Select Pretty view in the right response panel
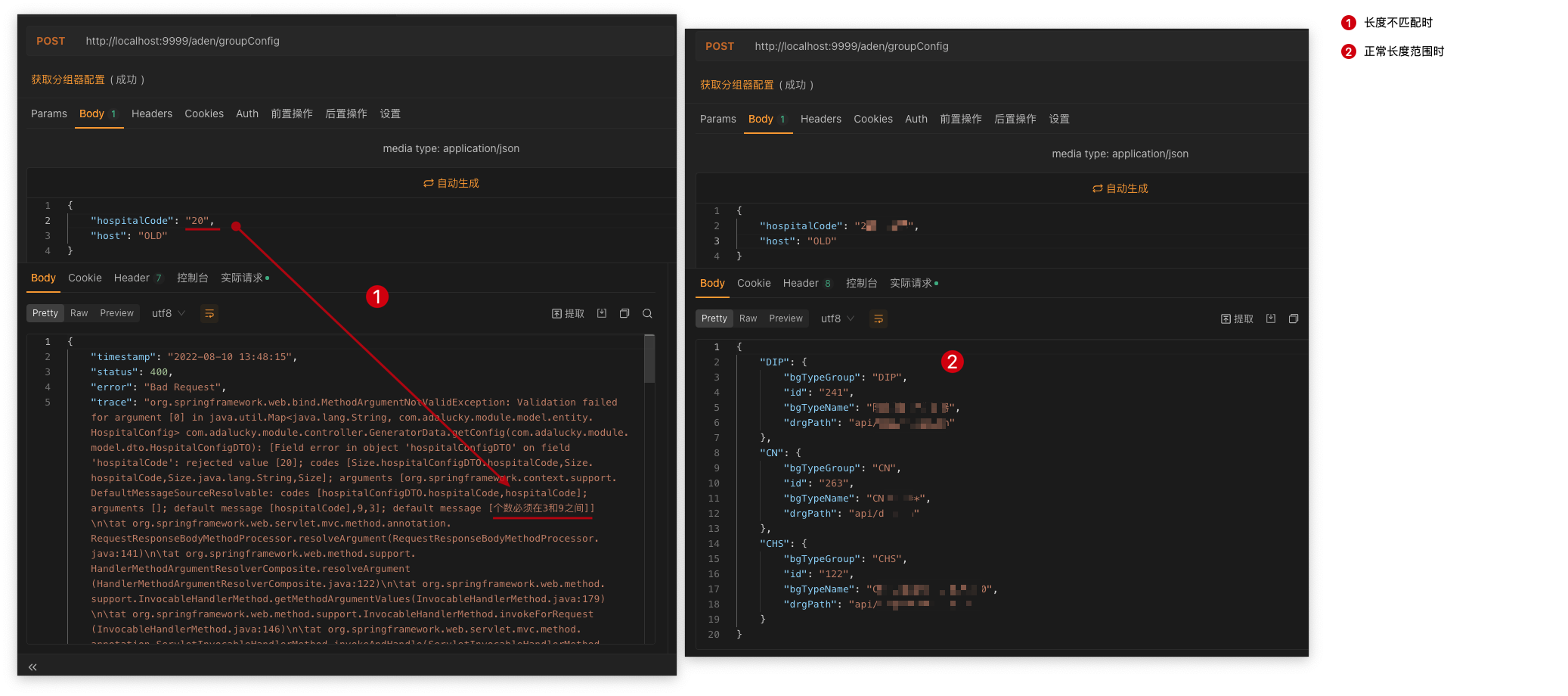Viewport: 1568px width, 696px height. 714,318
